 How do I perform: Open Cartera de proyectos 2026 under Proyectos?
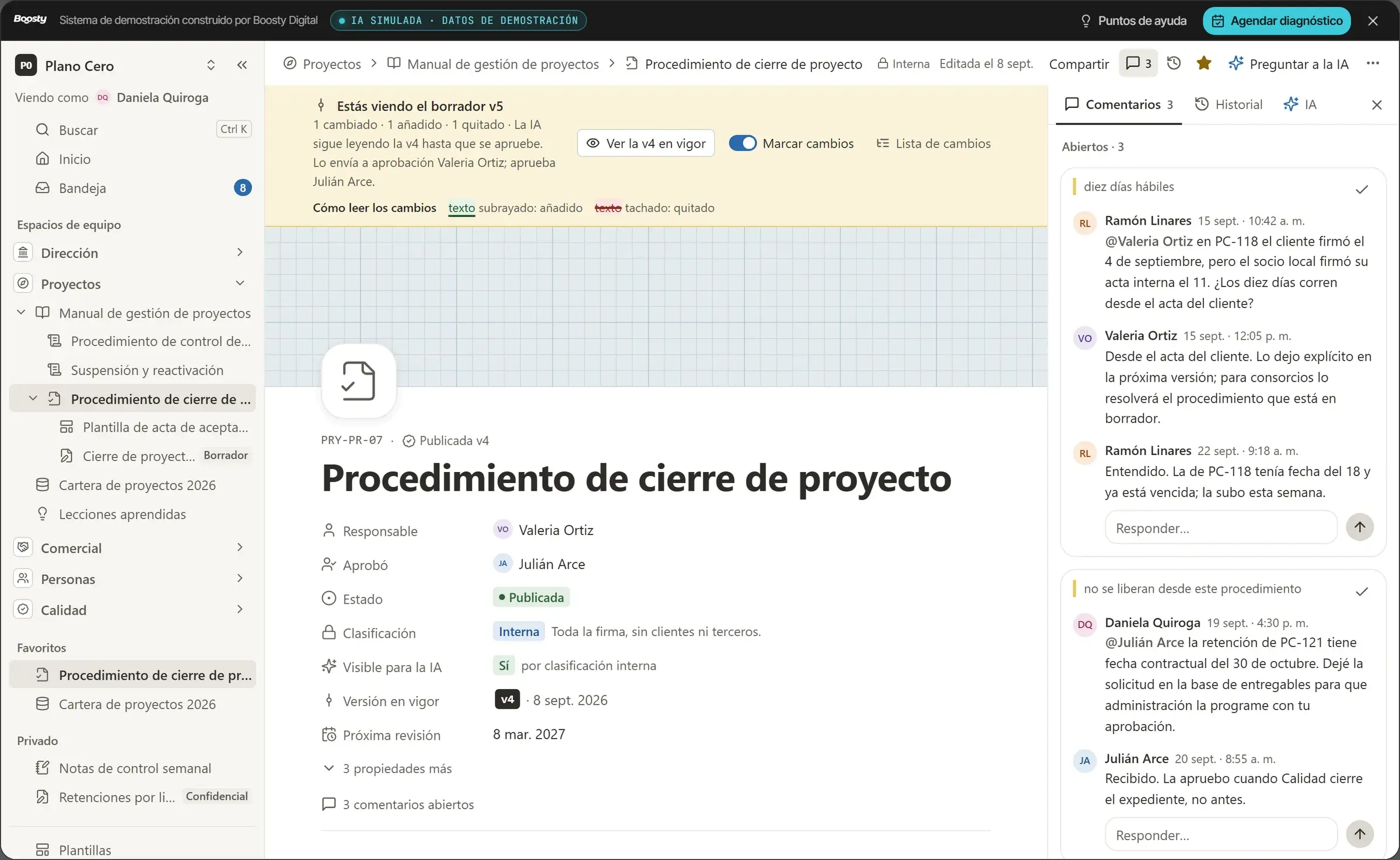[132, 485]
